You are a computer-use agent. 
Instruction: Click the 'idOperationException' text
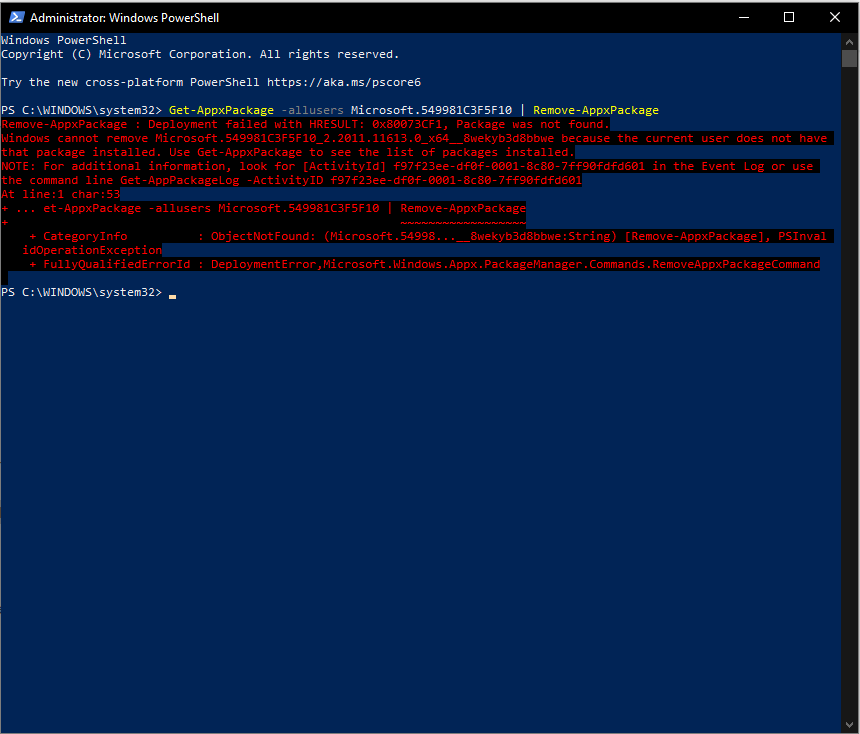tap(92, 250)
